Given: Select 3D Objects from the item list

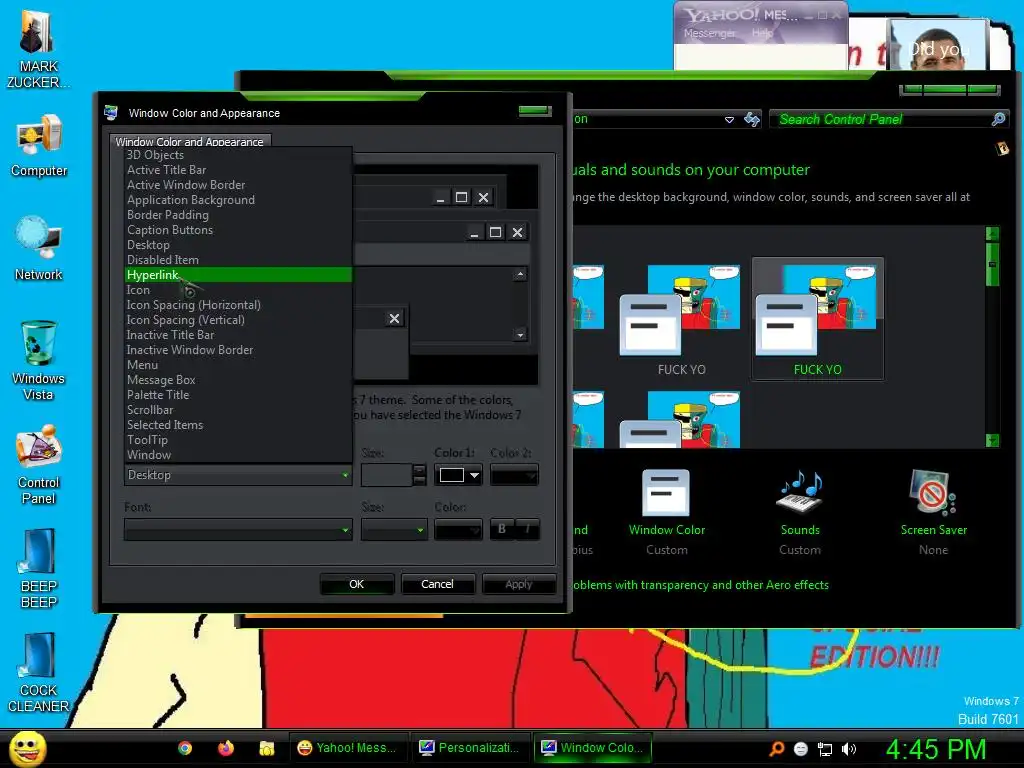Looking at the screenshot, I should coord(238,155).
